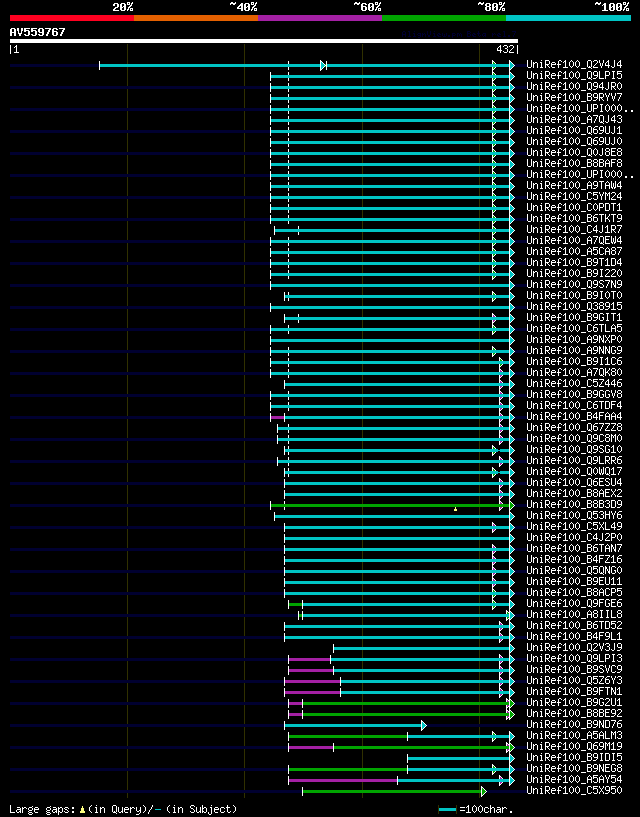Open hit UniRef100_Q67ZZ8
This screenshot has height=817, width=640.
(574, 427)
